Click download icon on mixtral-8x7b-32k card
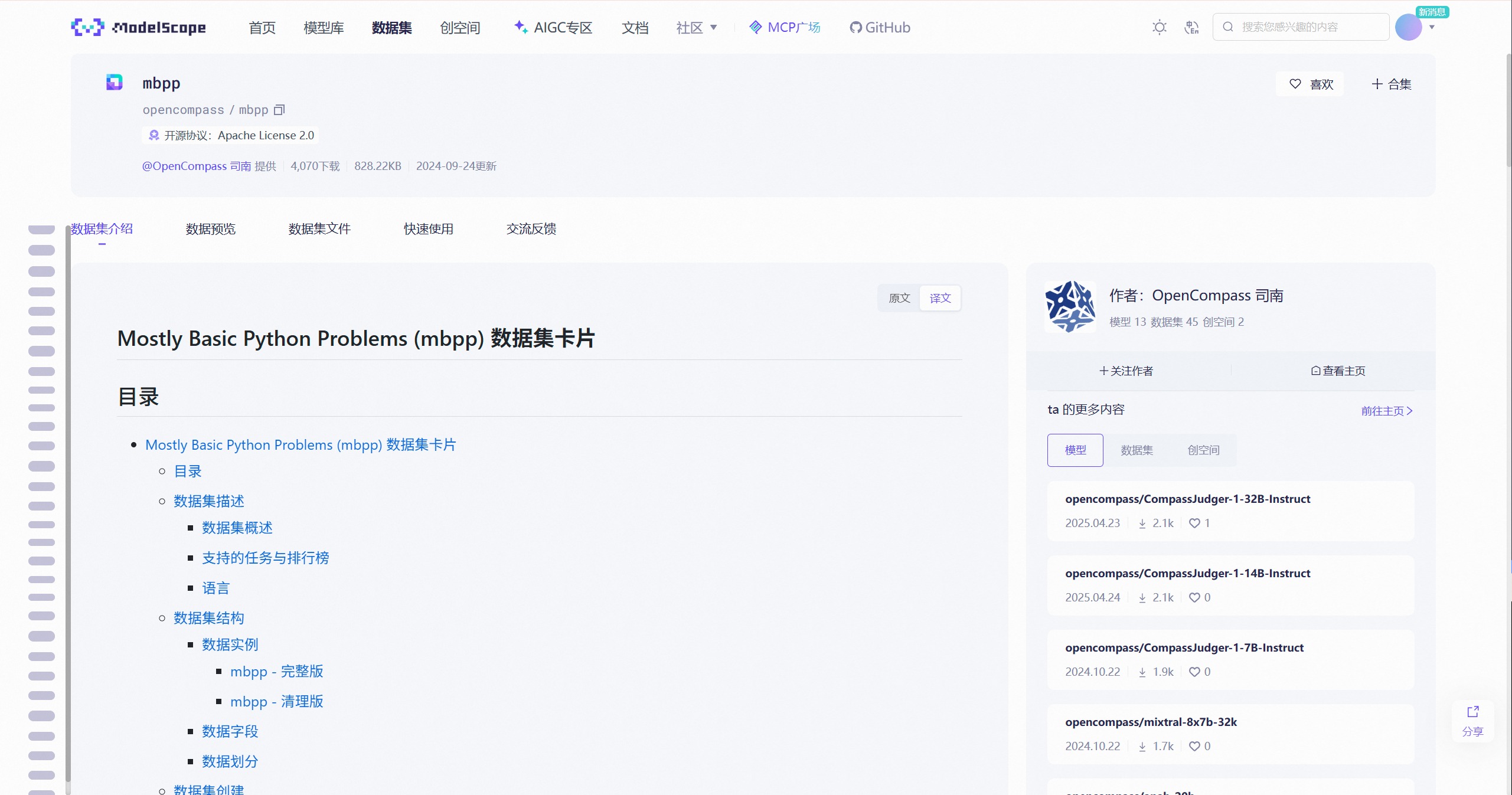 coord(1142,747)
